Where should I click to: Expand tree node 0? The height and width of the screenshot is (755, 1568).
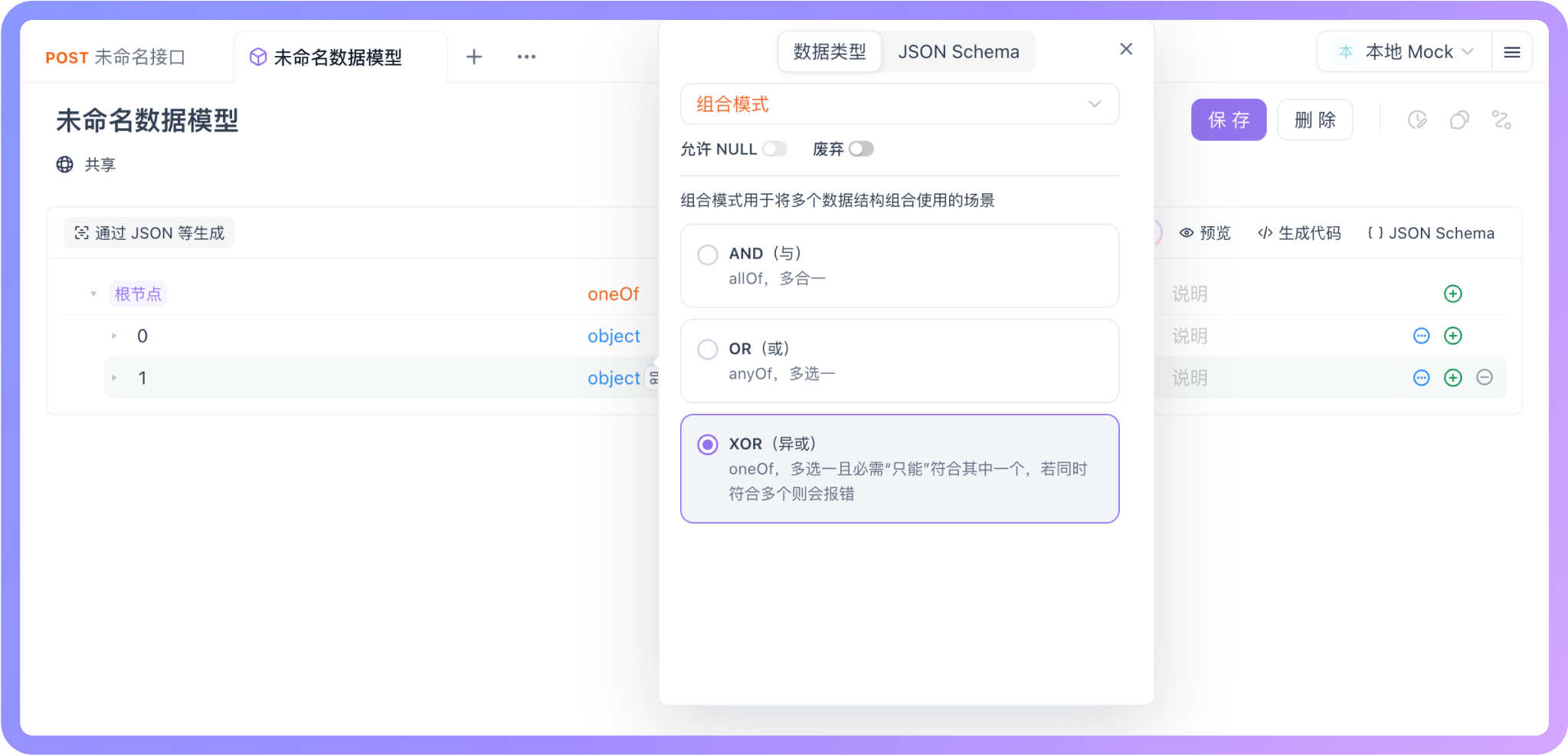click(114, 336)
